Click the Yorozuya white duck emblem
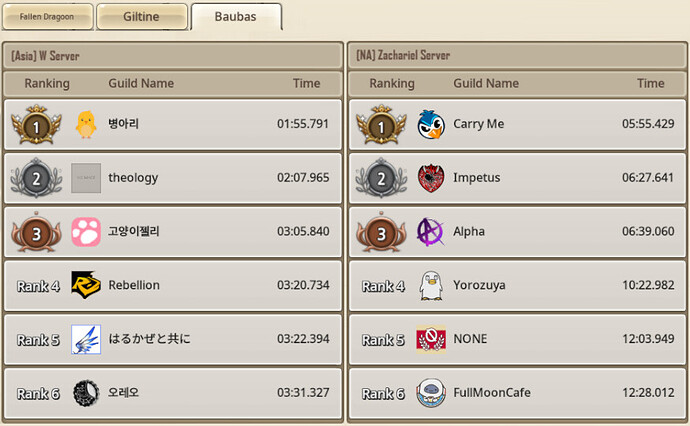This screenshot has height=426, width=690. (431, 286)
